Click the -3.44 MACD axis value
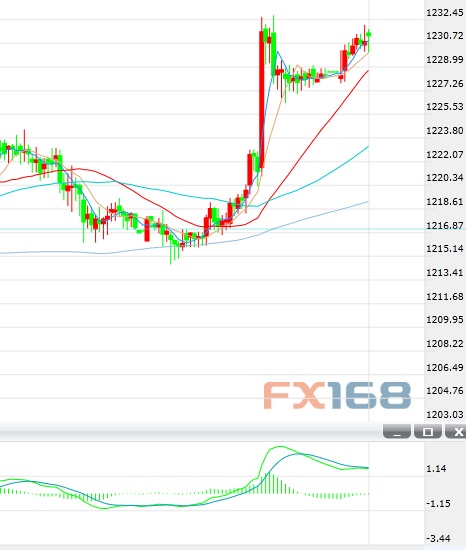467x550 pixels. click(438, 538)
